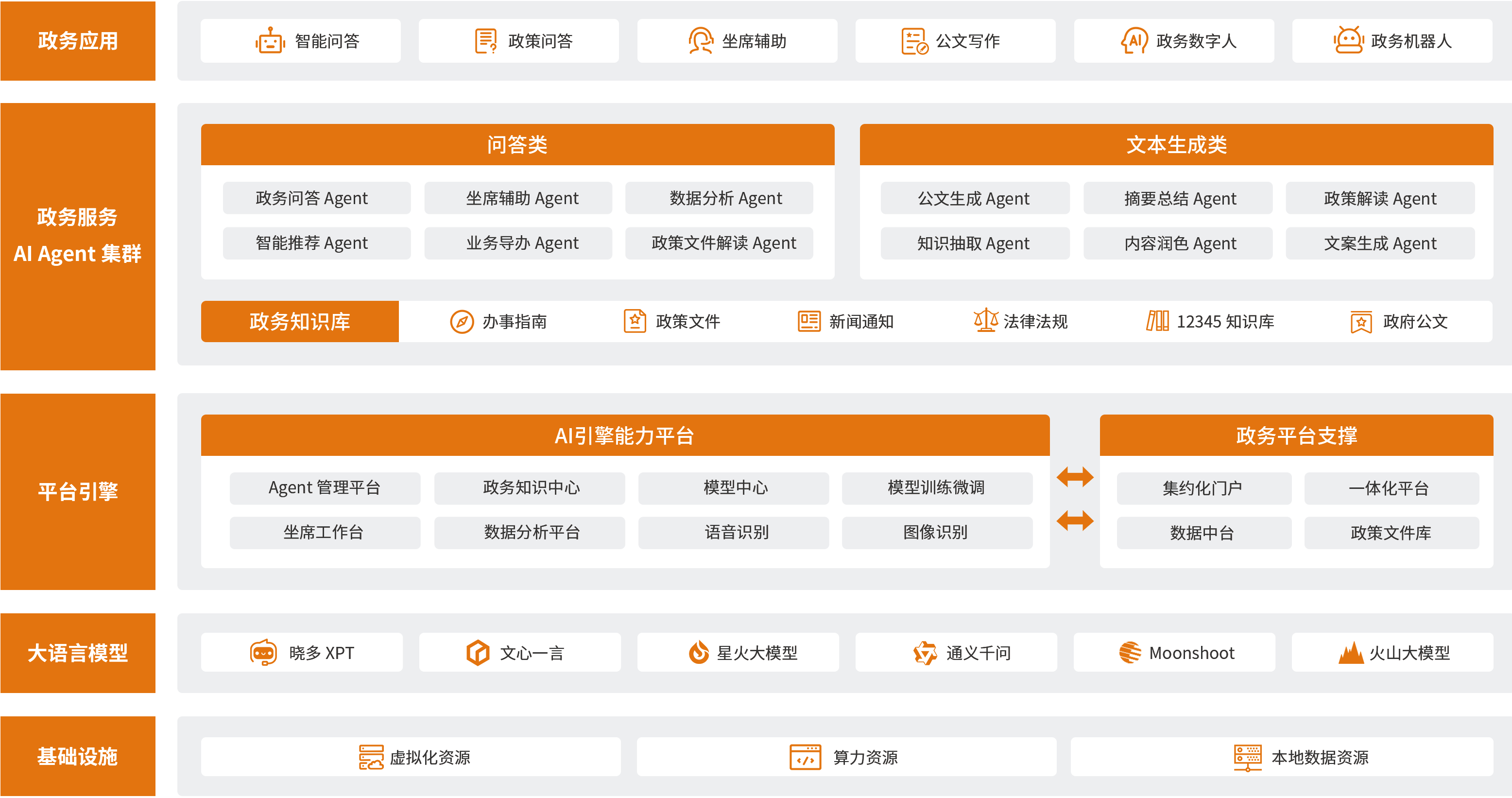Select the 文本生成类 header tab
The image size is (1512, 798).
coord(1176,144)
